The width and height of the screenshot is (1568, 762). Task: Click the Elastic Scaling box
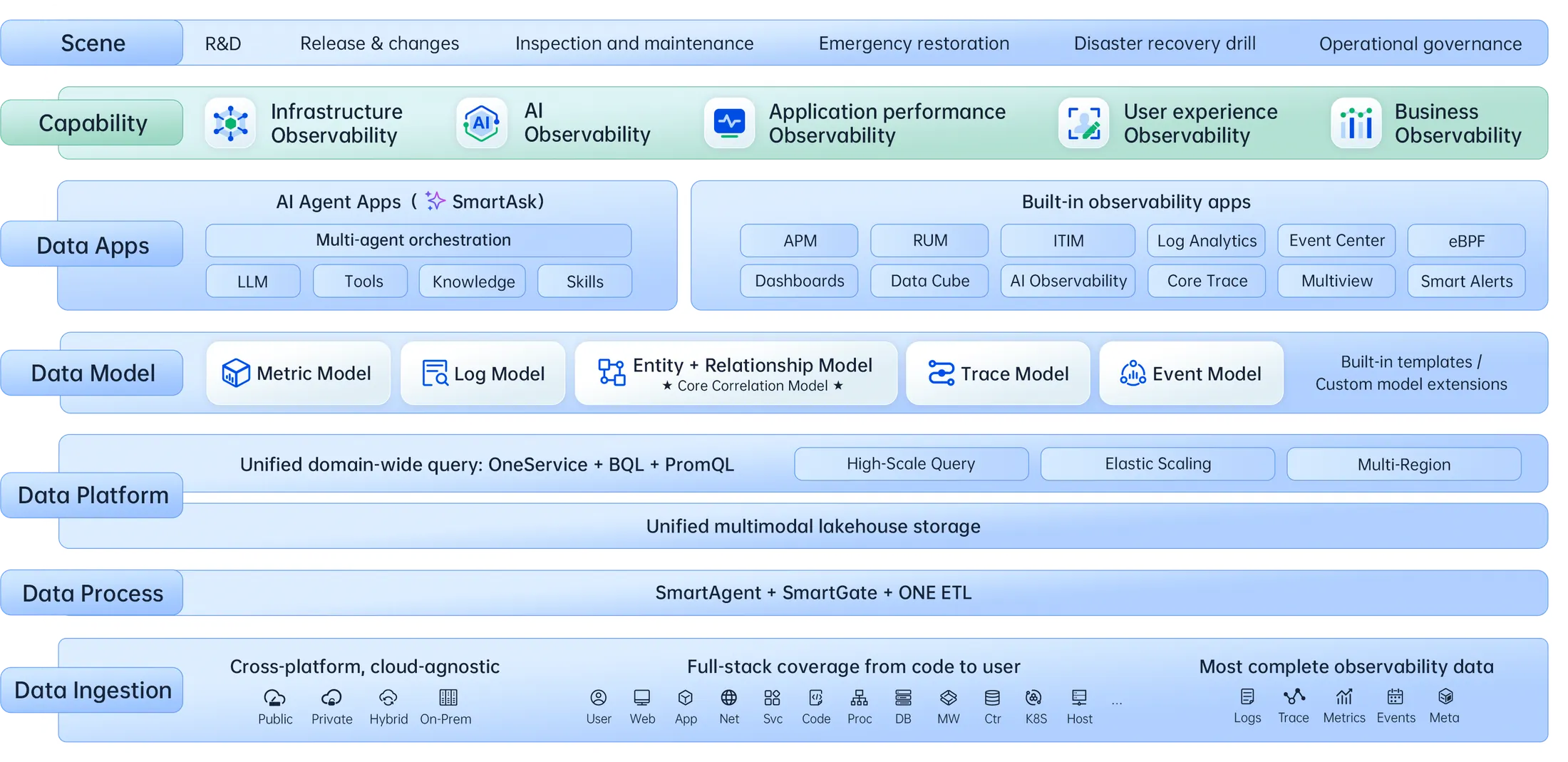1157,464
